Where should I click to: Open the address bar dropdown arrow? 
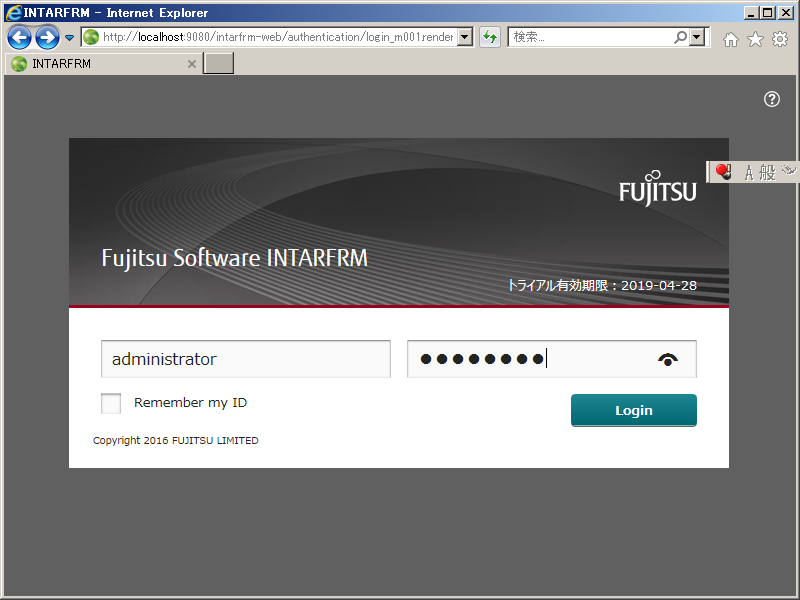click(462, 37)
